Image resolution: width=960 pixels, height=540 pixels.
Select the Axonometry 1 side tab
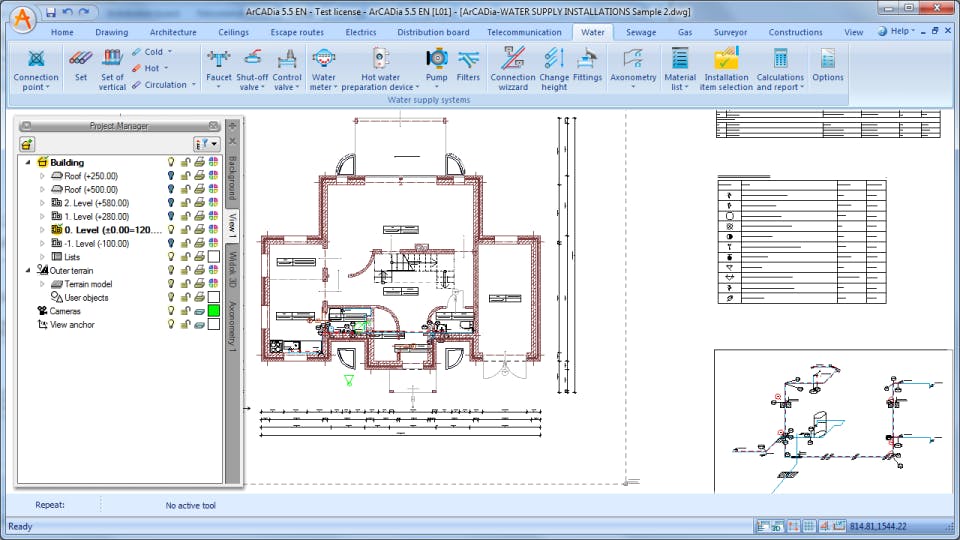click(233, 326)
